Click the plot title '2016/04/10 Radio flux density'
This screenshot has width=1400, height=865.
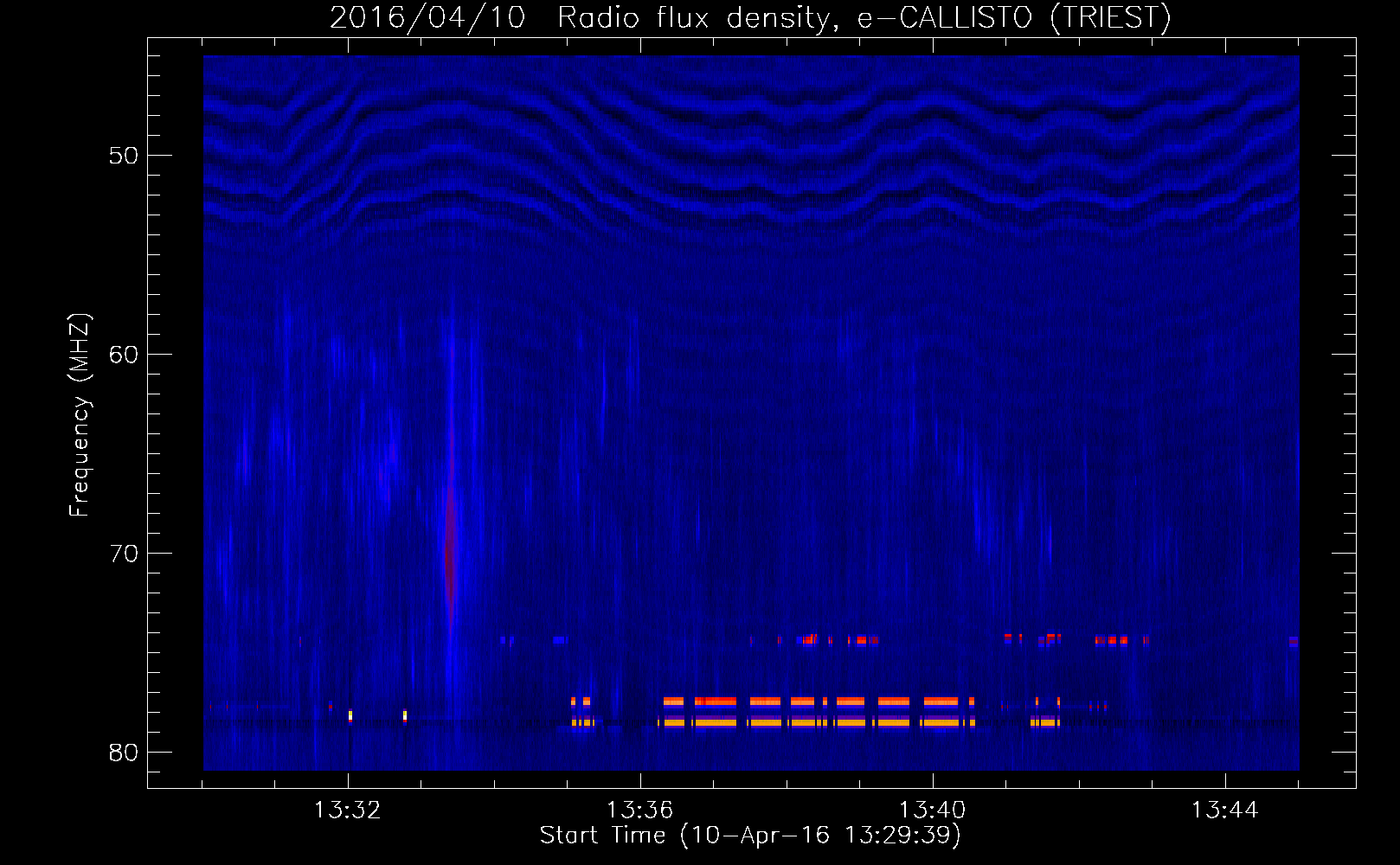click(x=750, y=17)
